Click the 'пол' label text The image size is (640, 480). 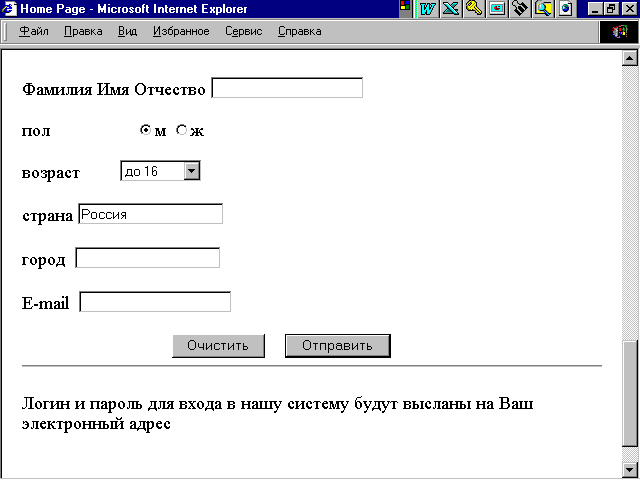pos(36,131)
